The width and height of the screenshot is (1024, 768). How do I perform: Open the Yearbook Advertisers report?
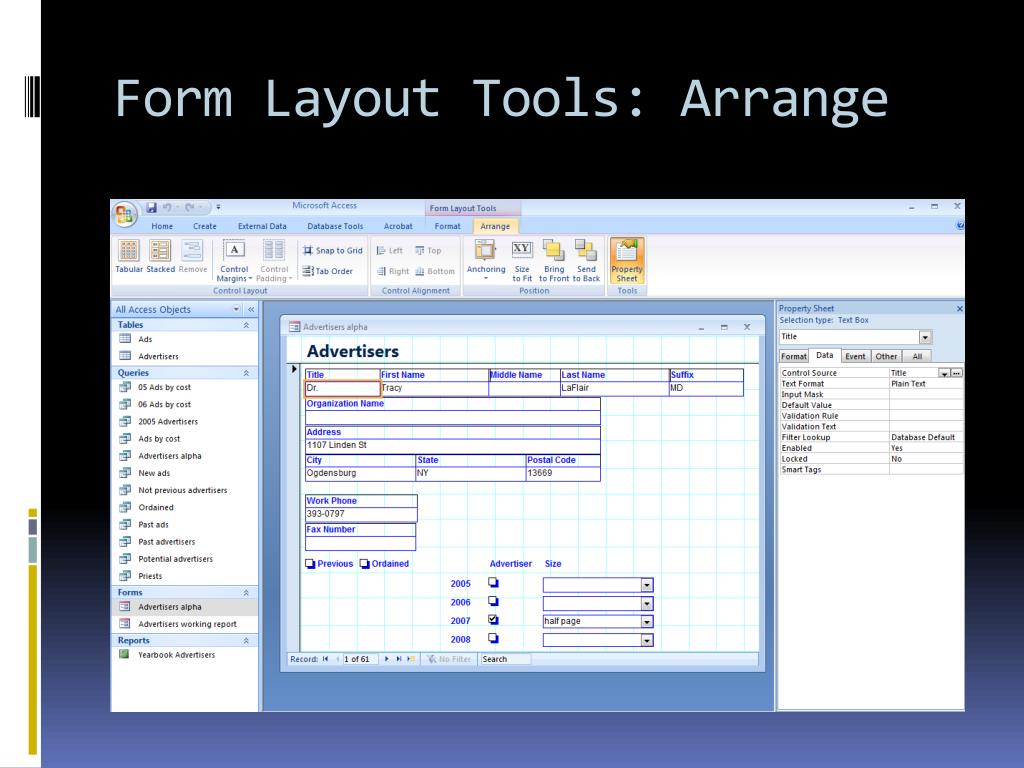(x=176, y=655)
